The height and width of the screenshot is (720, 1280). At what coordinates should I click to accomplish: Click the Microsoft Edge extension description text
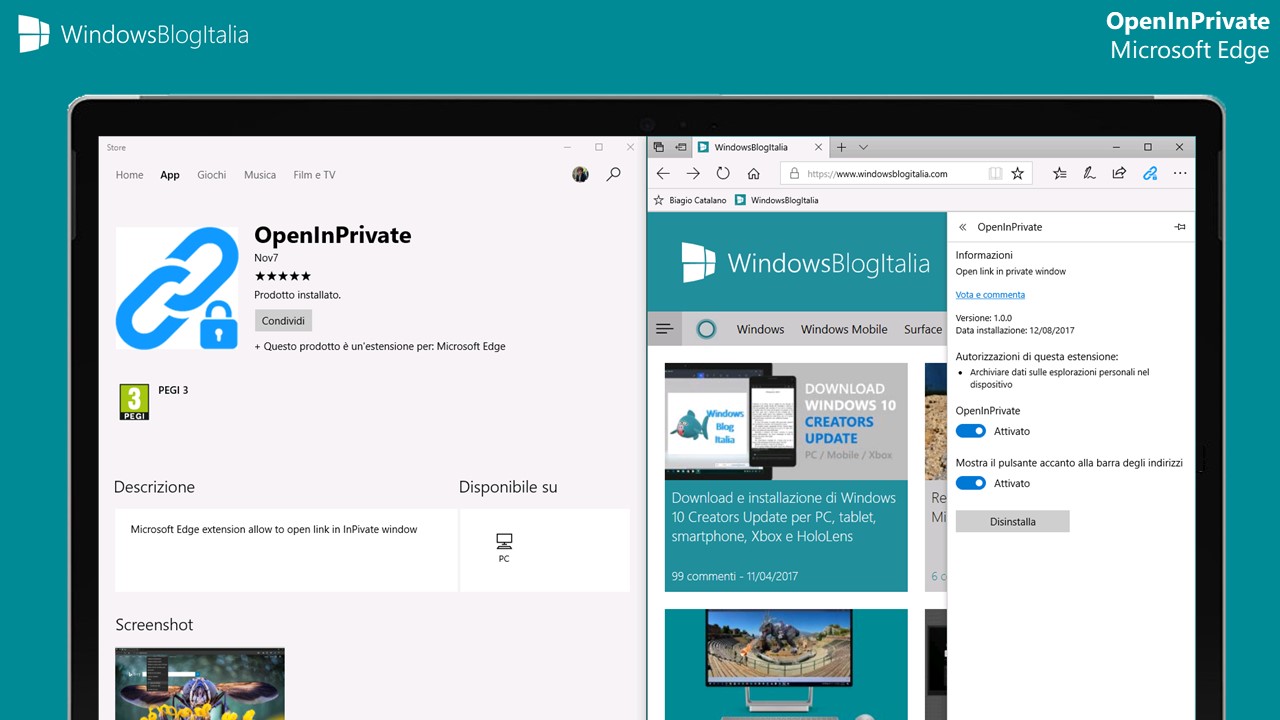coord(274,529)
